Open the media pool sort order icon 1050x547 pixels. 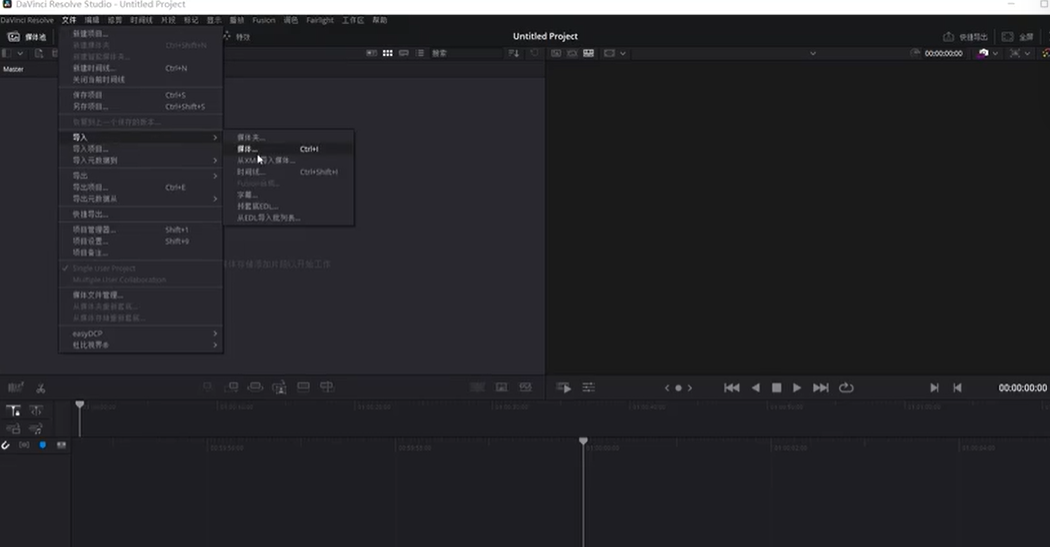[x=514, y=53]
